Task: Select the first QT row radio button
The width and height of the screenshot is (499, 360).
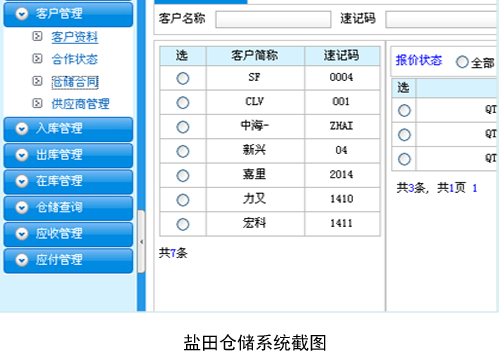Action: tap(404, 110)
